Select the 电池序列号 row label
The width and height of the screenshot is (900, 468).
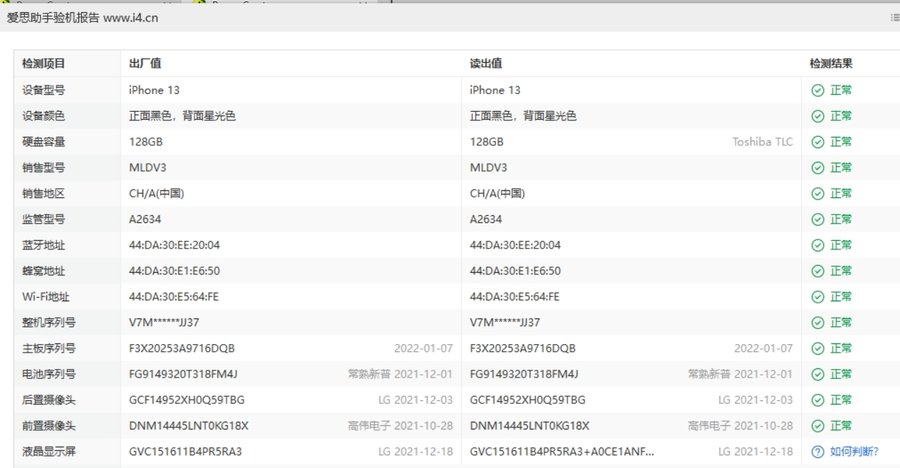click(49, 374)
